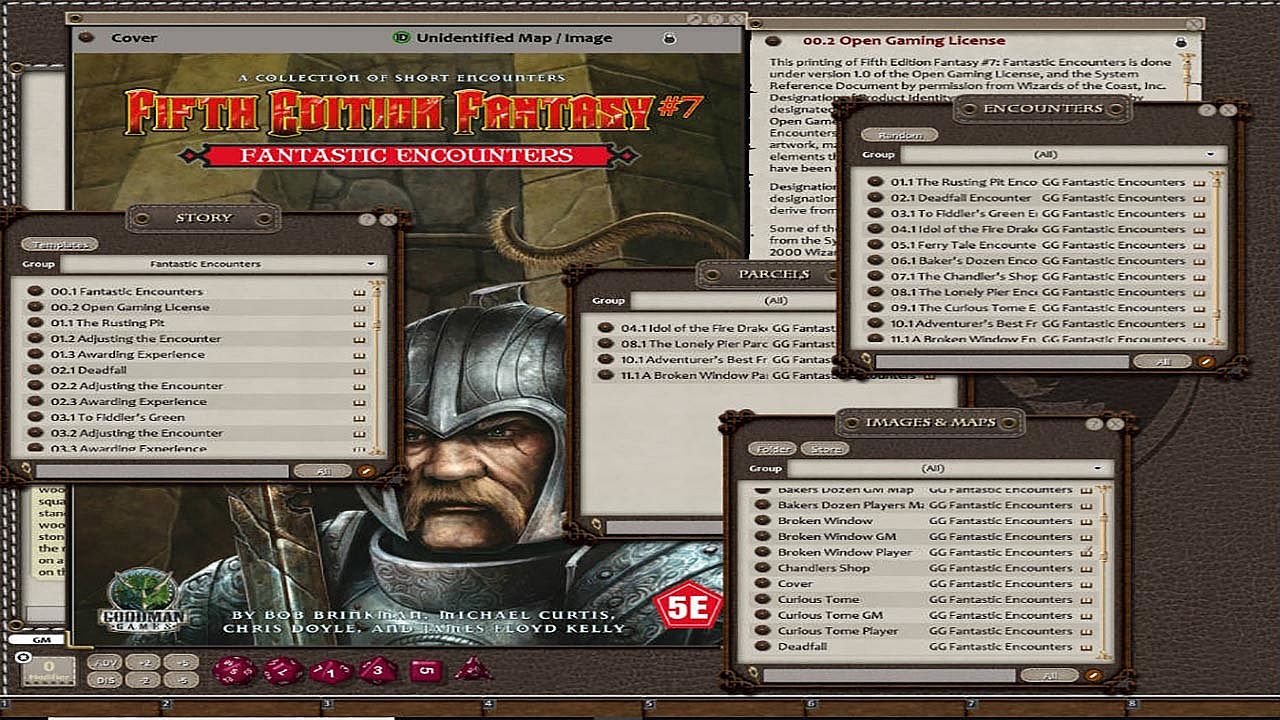The image size is (1280, 720).
Task: Open the Story Group dropdown showing Fantastic Encounters
Action: (x=223, y=264)
